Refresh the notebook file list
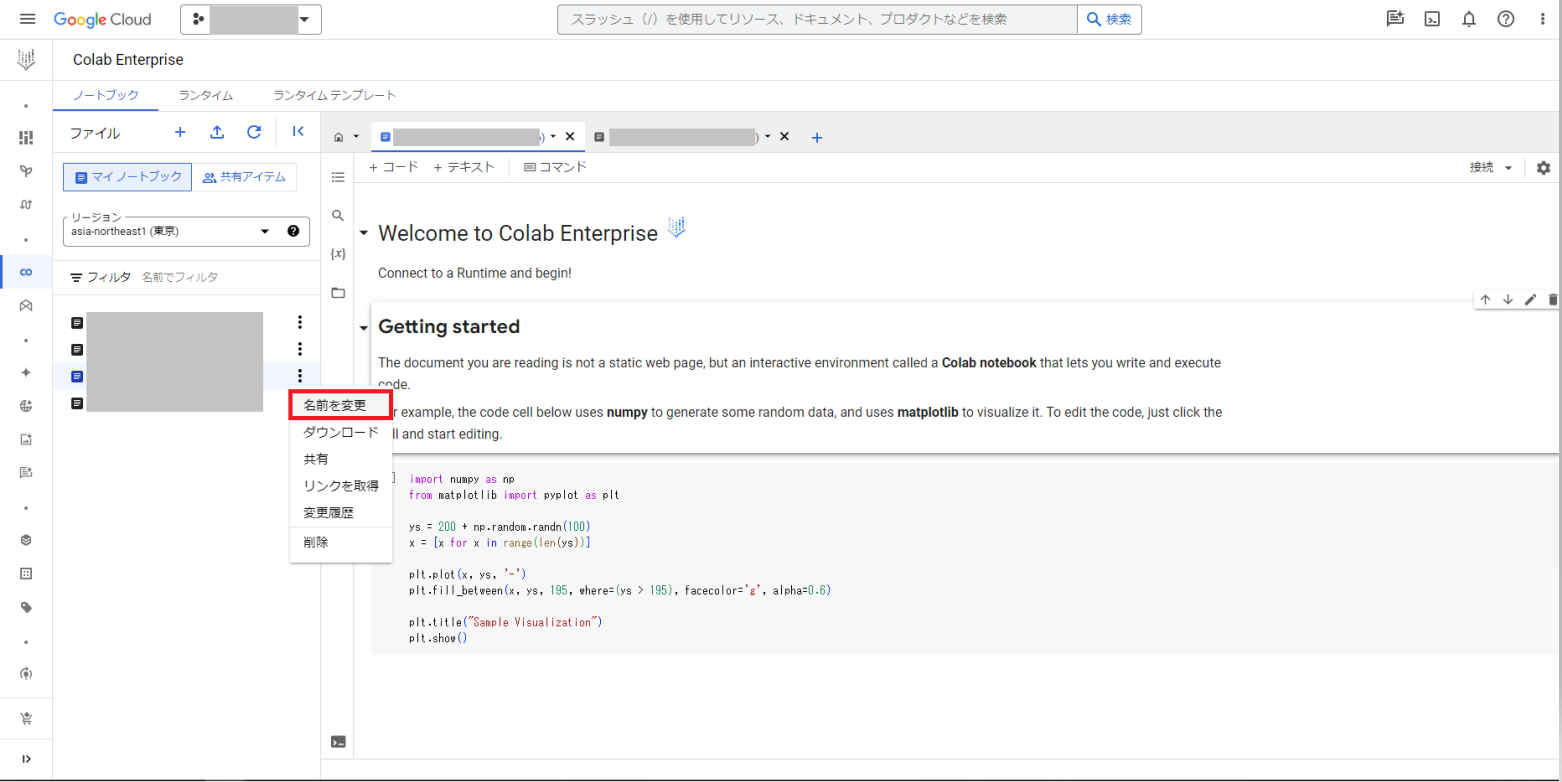Screen dimensions: 1562x782 click(254, 132)
